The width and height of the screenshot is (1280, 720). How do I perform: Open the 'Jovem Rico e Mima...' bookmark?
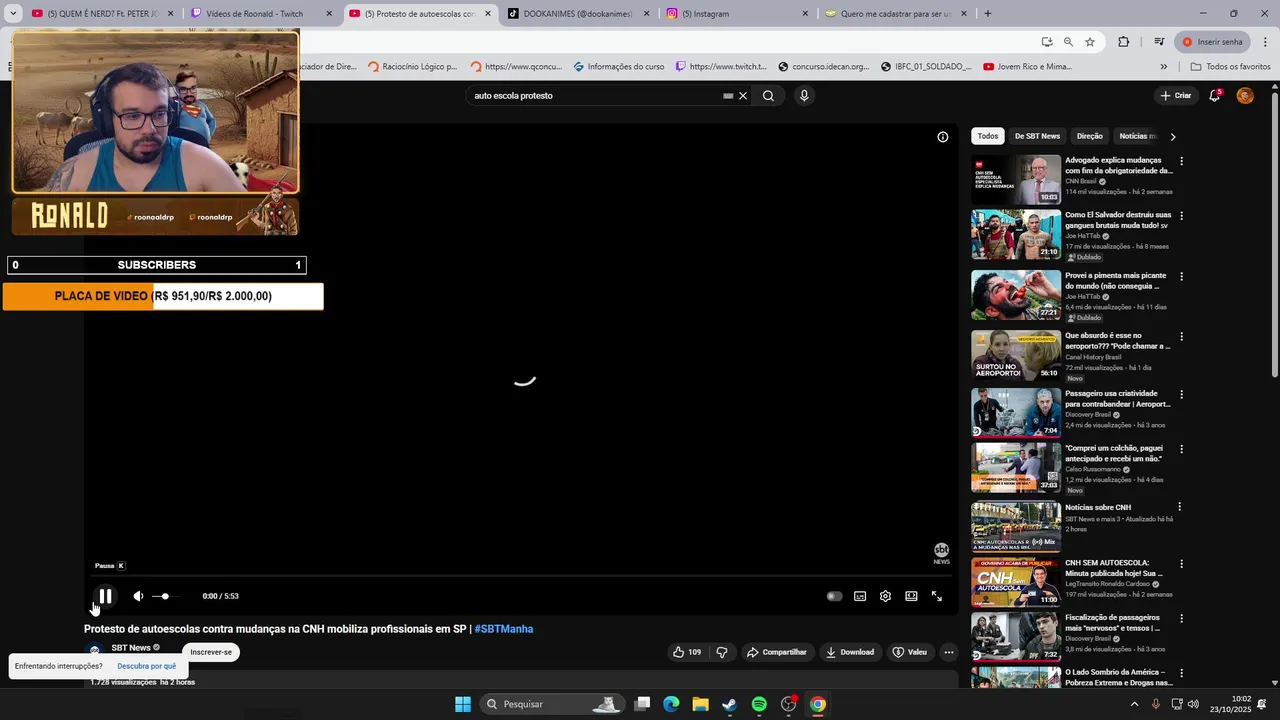1027,67
